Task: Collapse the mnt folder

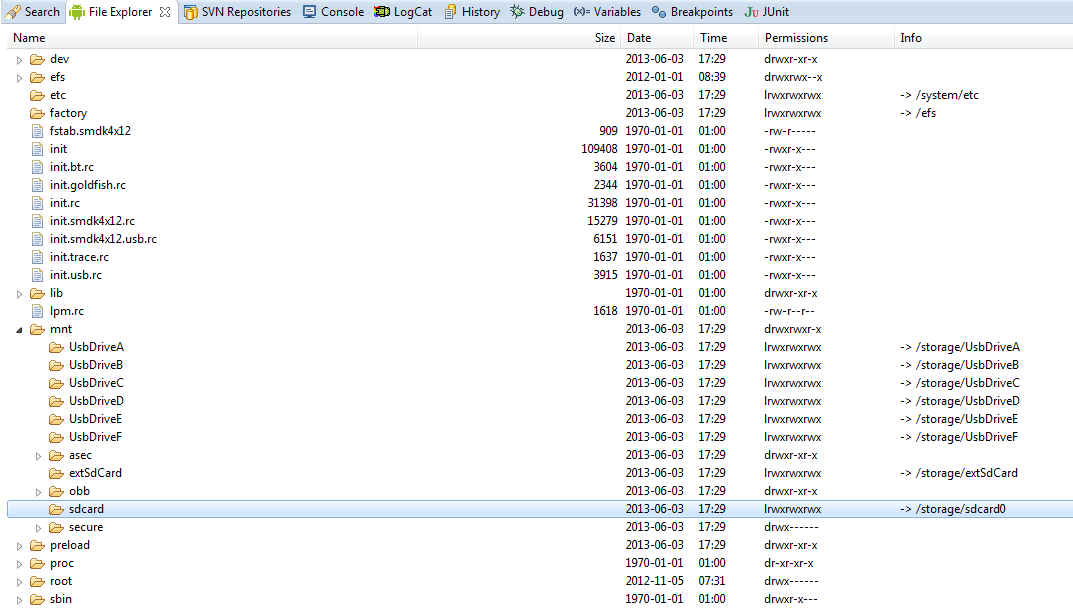Action: (x=19, y=329)
